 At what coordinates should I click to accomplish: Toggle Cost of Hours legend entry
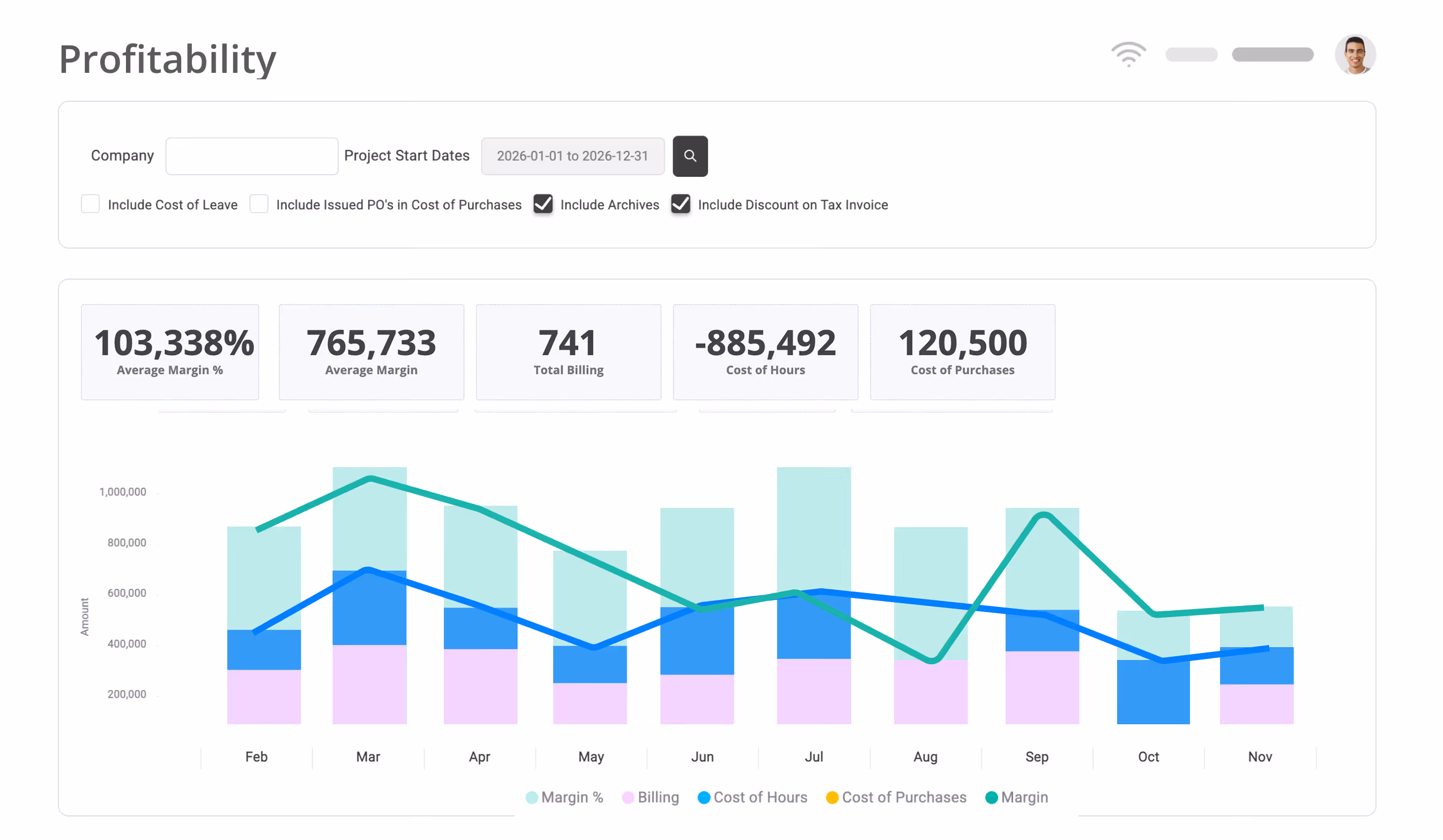[753, 797]
